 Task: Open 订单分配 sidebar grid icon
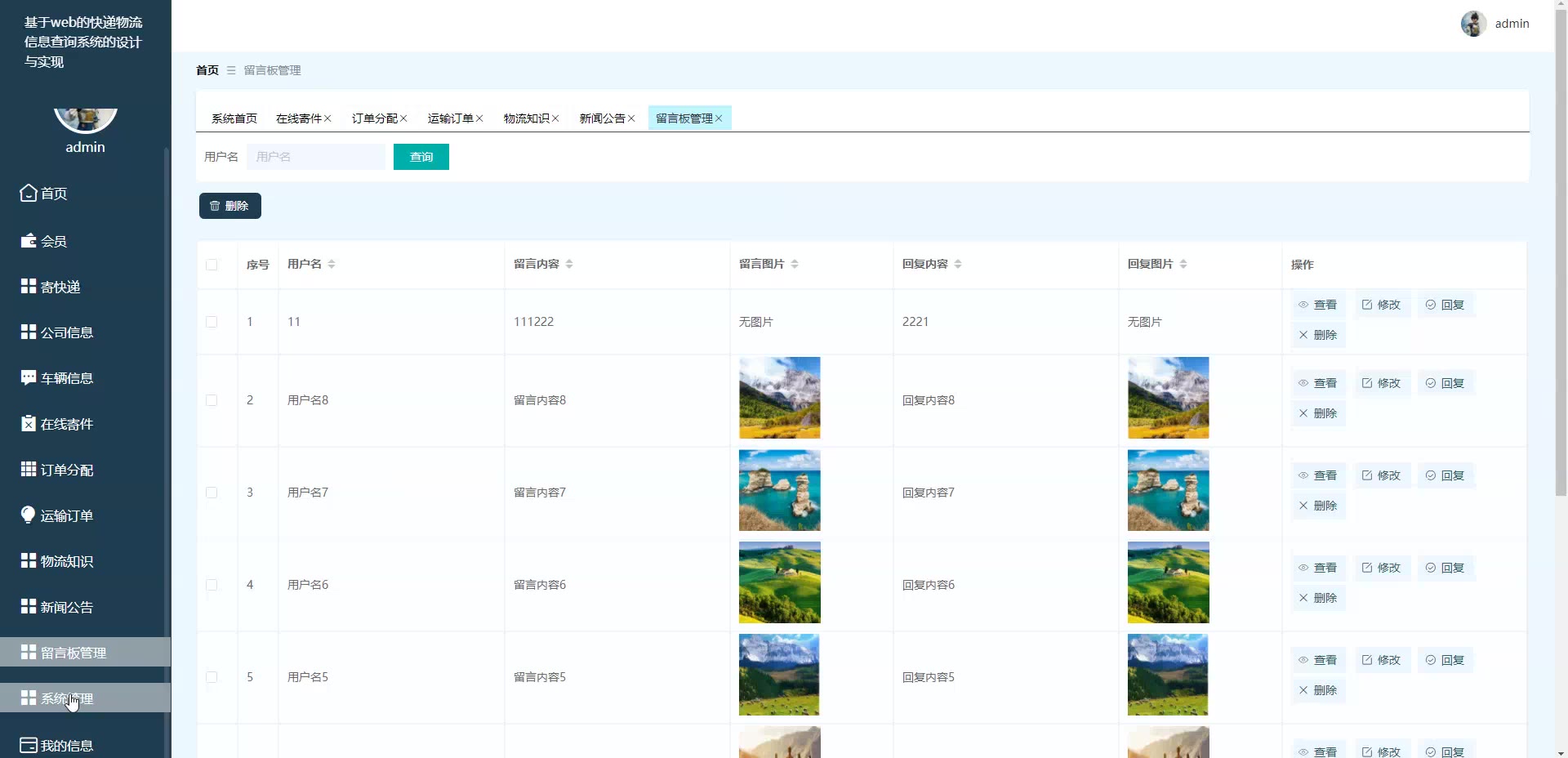click(x=29, y=470)
